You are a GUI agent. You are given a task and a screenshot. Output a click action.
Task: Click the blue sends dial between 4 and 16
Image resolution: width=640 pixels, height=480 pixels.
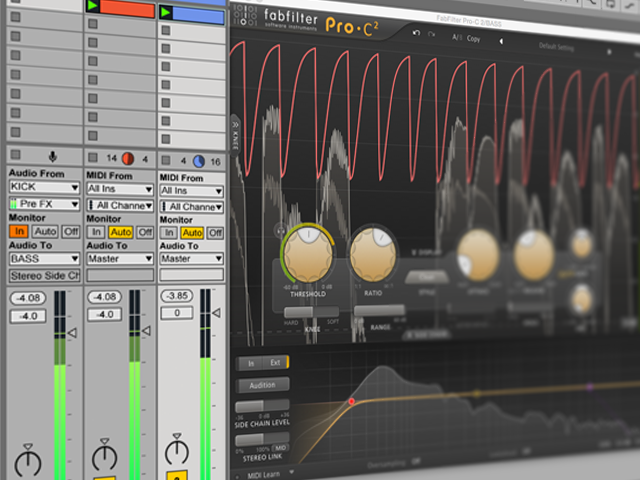pos(199,162)
